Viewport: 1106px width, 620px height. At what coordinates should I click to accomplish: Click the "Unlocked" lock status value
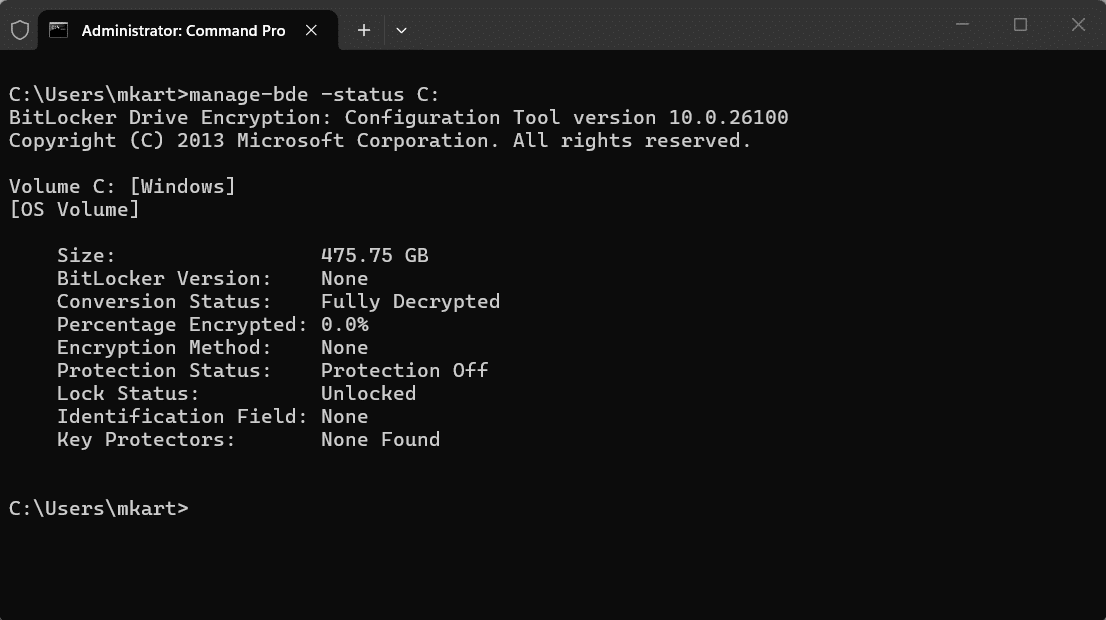click(368, 393)
